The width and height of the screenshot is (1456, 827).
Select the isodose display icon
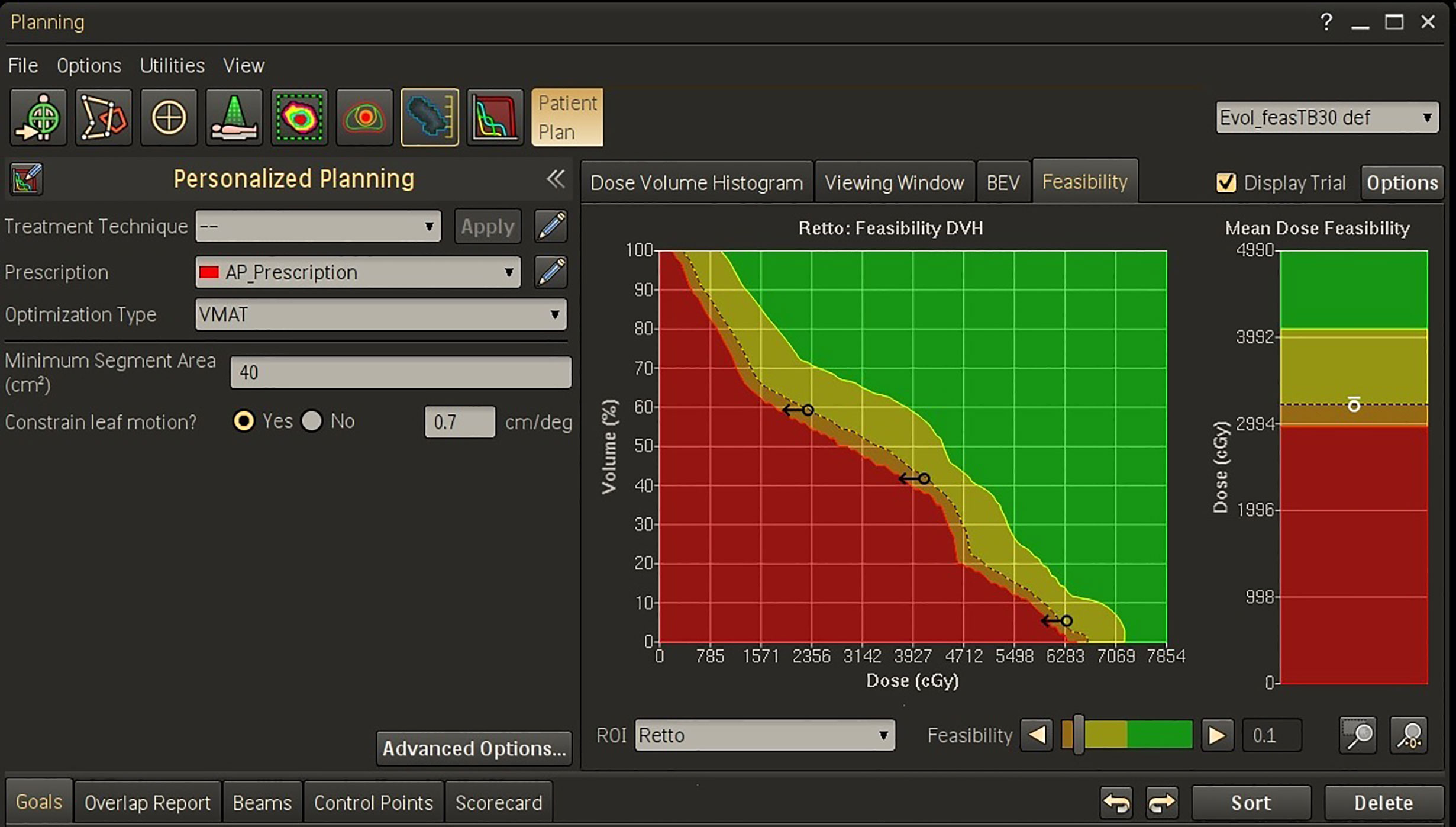364,117
